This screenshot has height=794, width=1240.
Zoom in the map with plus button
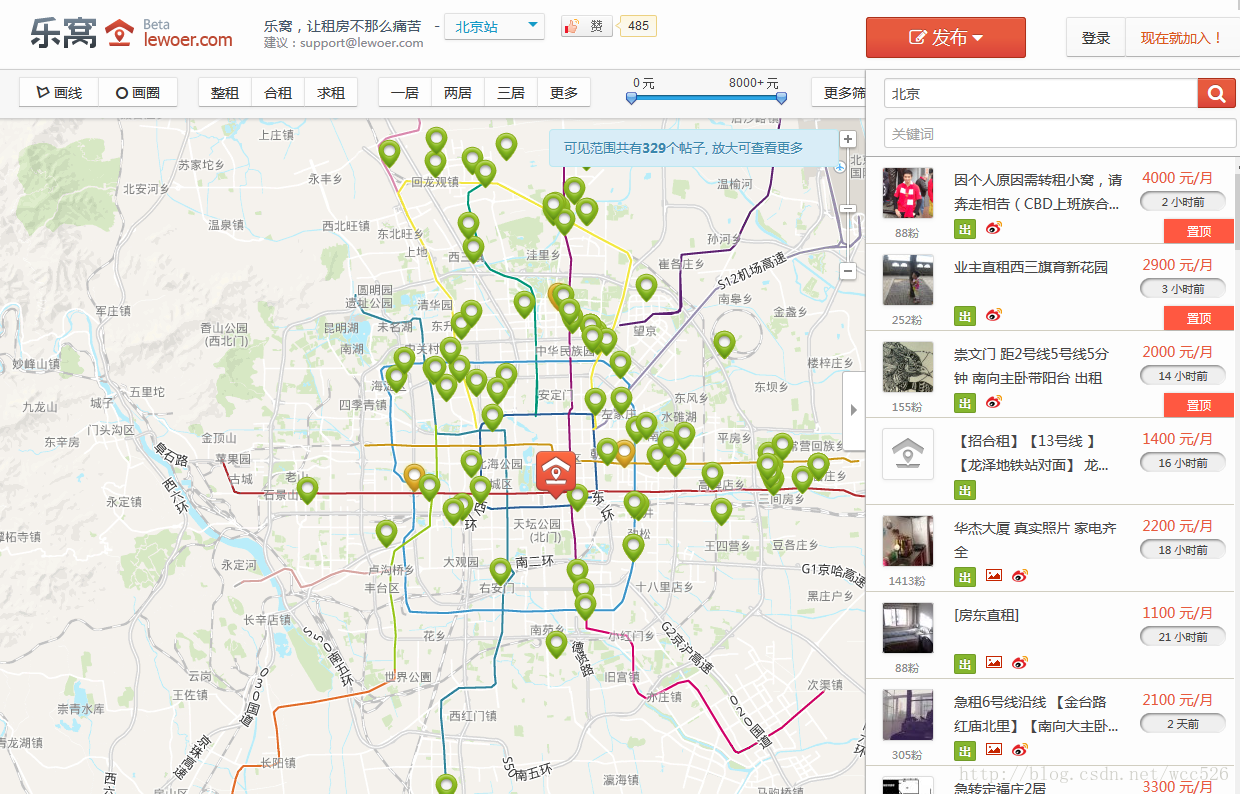[848, 139]
